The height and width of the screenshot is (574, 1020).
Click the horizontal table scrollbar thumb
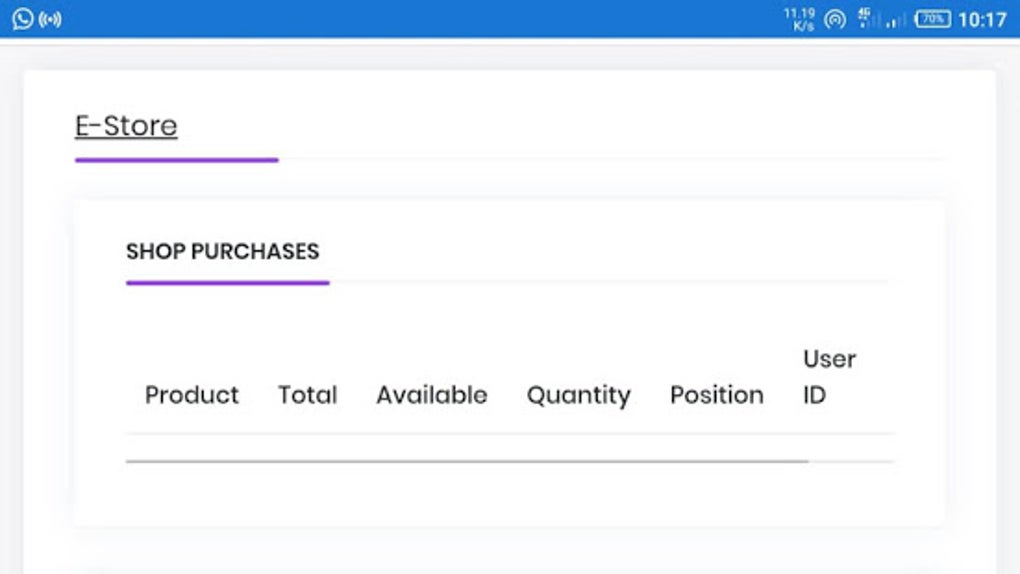[x=467, y=461]
